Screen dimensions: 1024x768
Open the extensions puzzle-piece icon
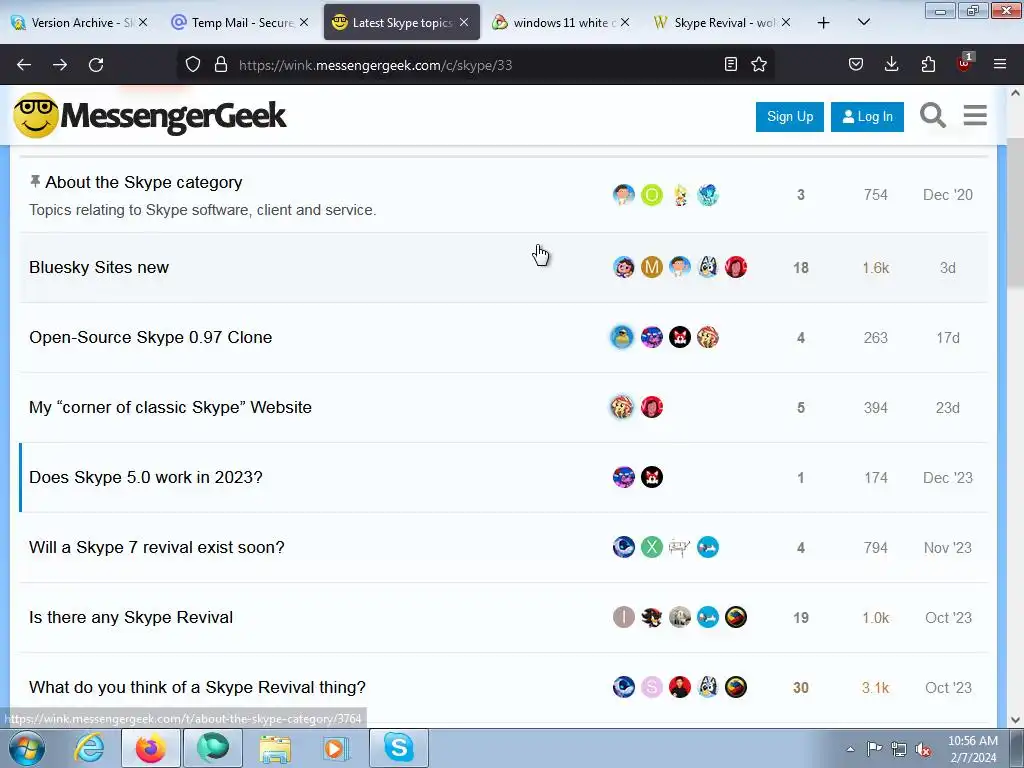(928, 64)
